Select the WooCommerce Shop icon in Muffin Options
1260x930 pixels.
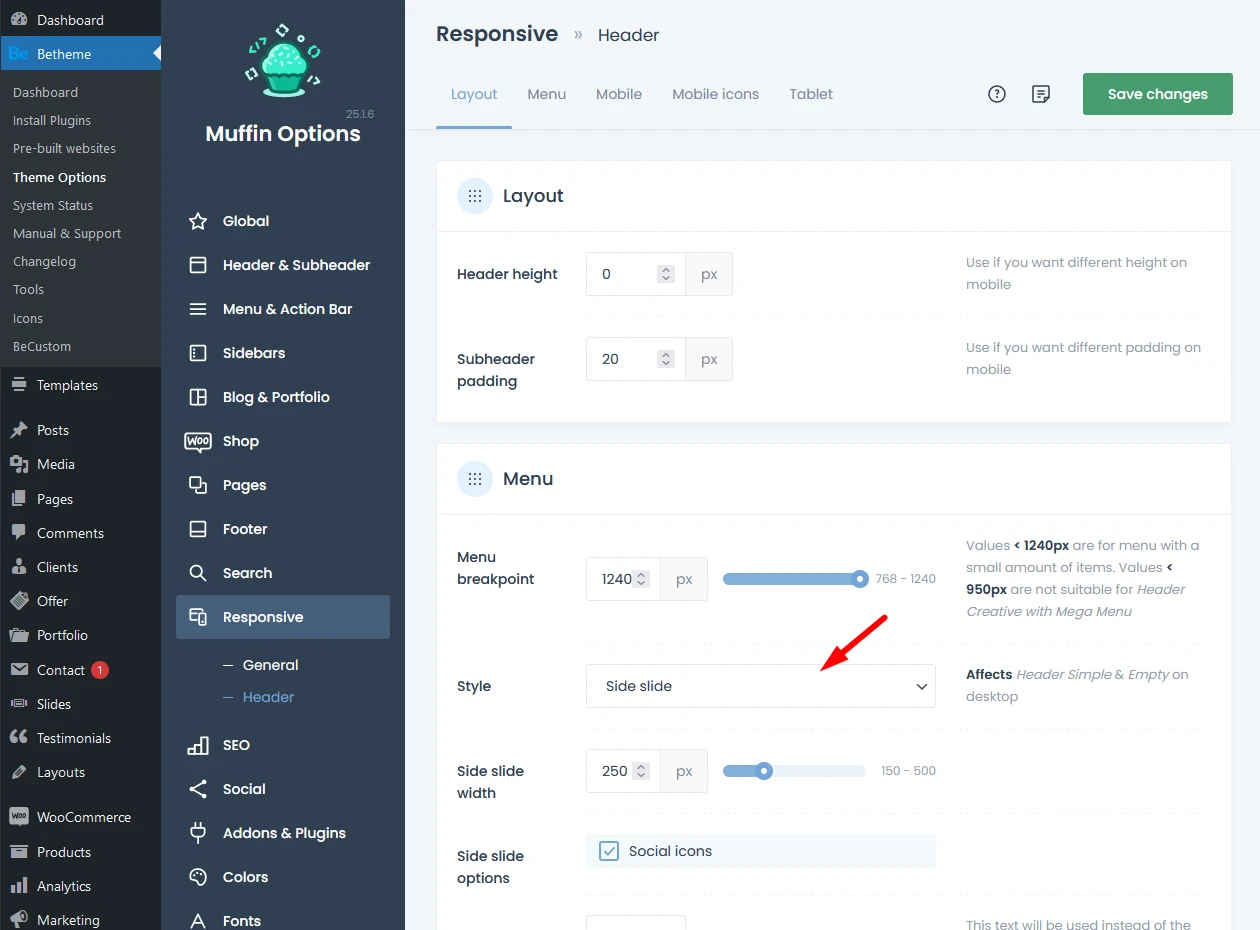point(198,441)
